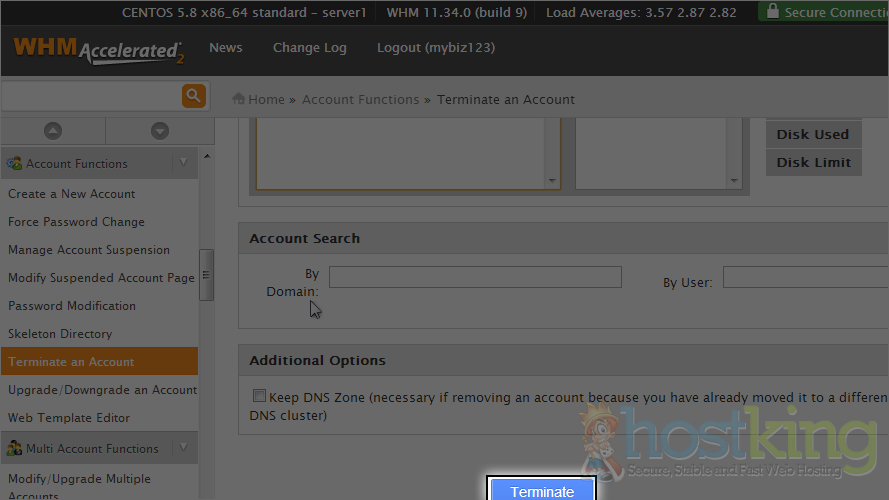Viewport: 889px width, 500px height.
Task: Click the Disk Used column header
Action: click(x=812, y=134)
